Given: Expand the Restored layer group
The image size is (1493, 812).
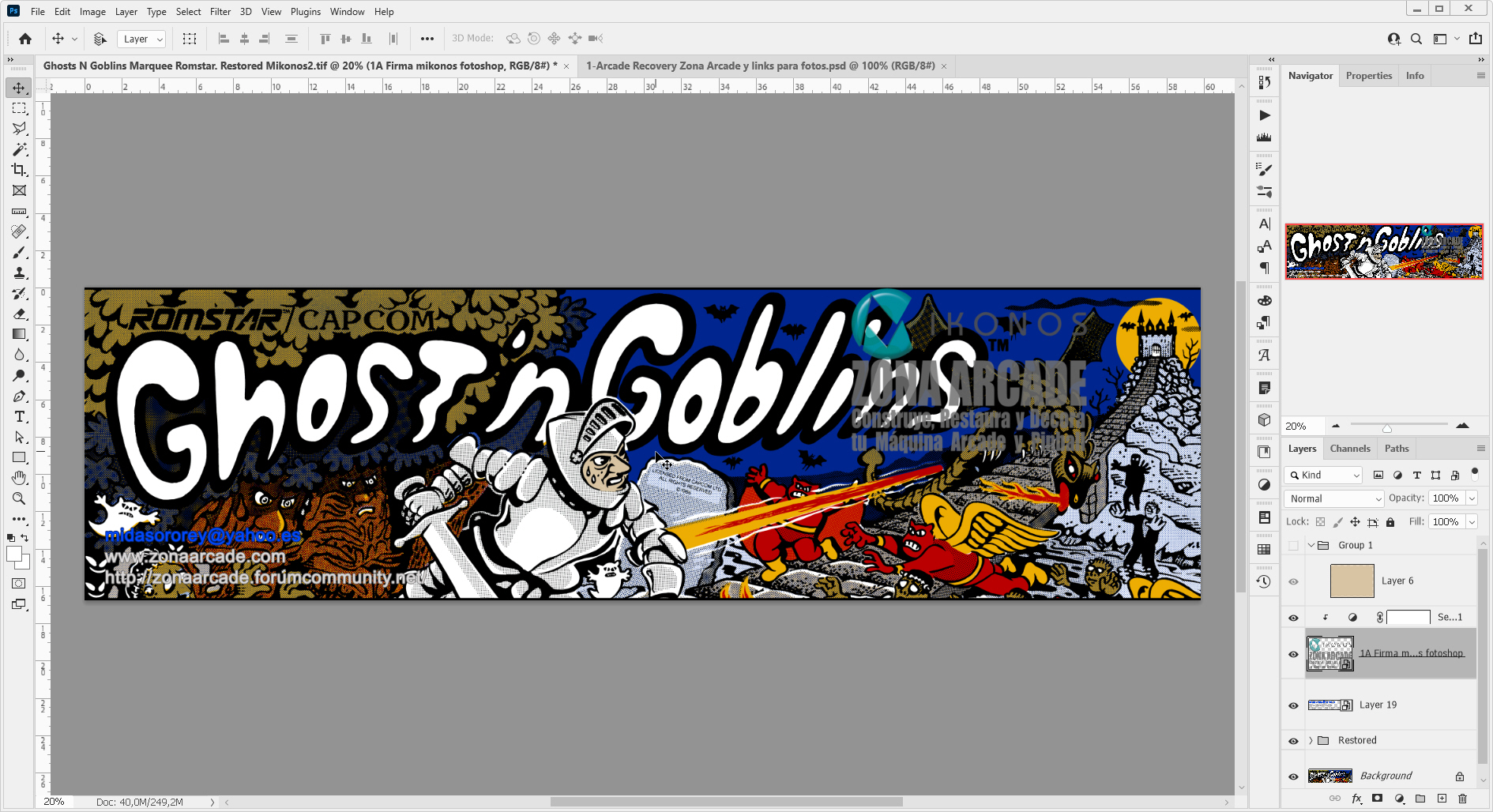Looking at the screenshot, I should point(1311,740).
